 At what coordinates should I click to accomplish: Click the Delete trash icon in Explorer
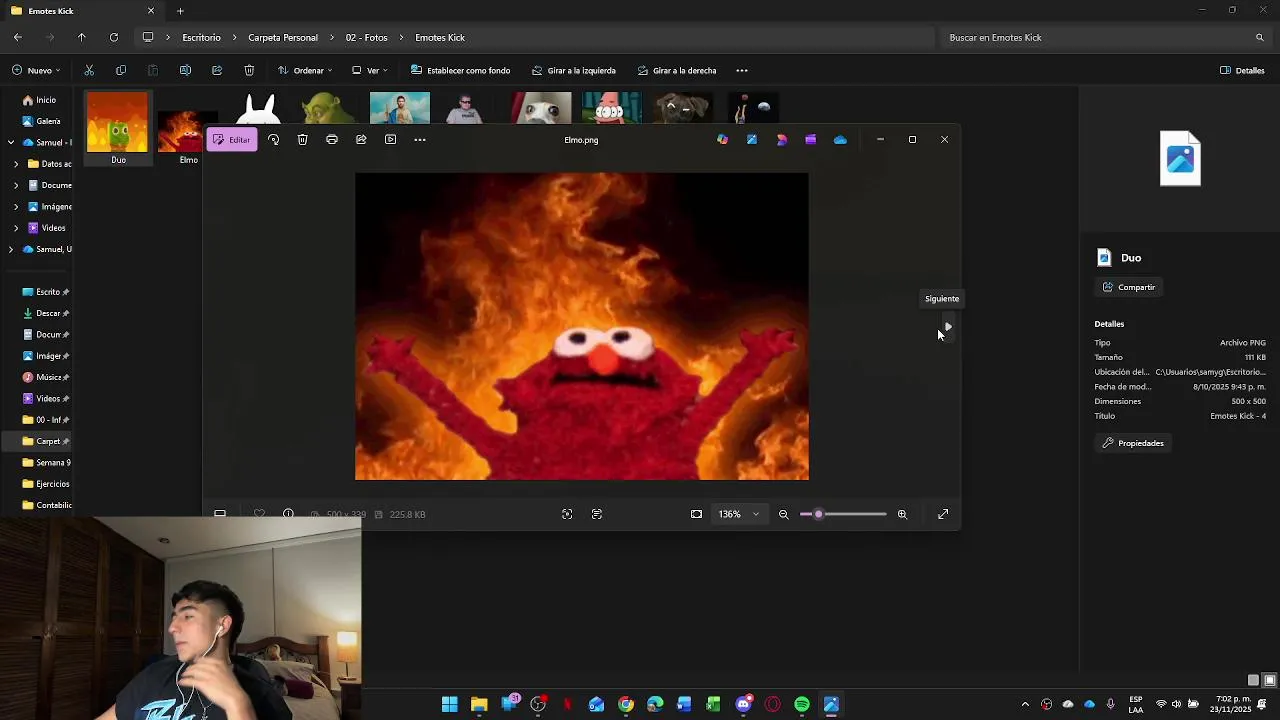pyautogui.click(x=249, y=71)
